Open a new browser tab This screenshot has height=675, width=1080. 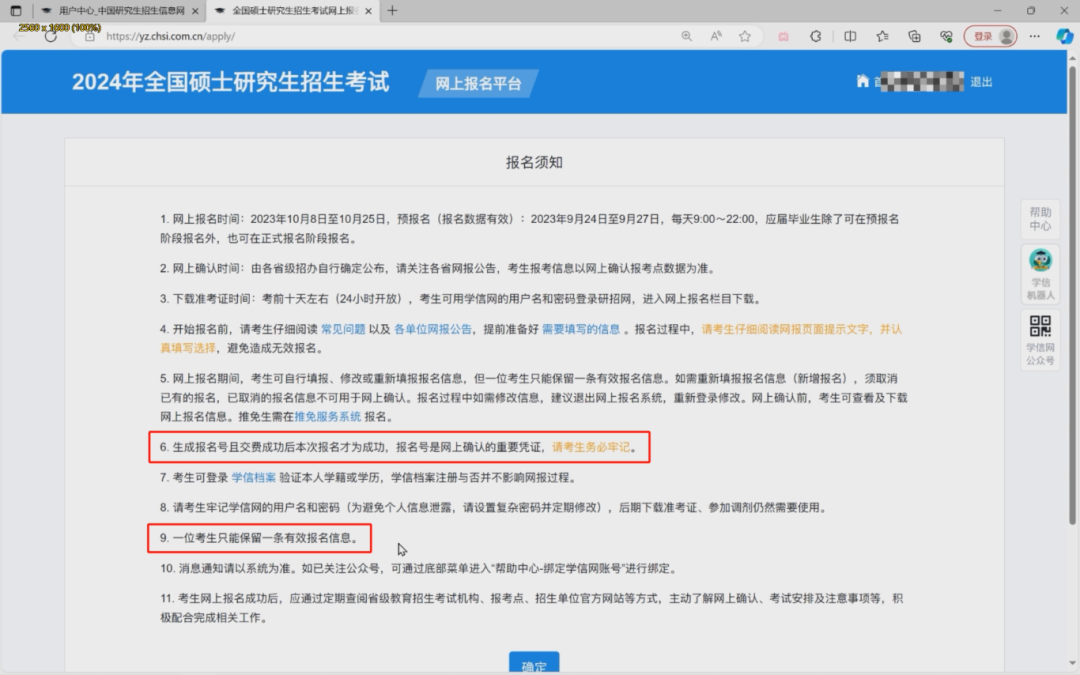392,10
